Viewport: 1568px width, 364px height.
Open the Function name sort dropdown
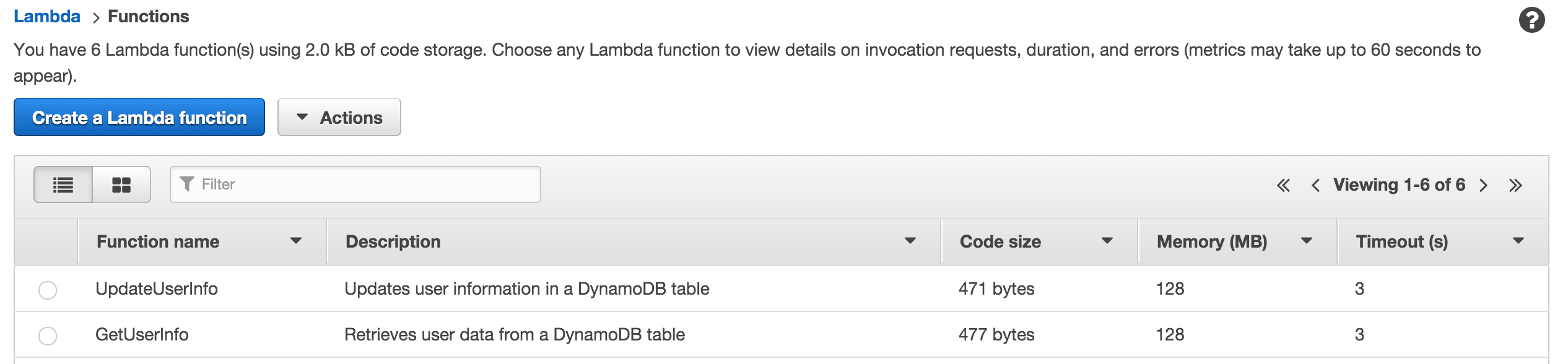point(295,241)
